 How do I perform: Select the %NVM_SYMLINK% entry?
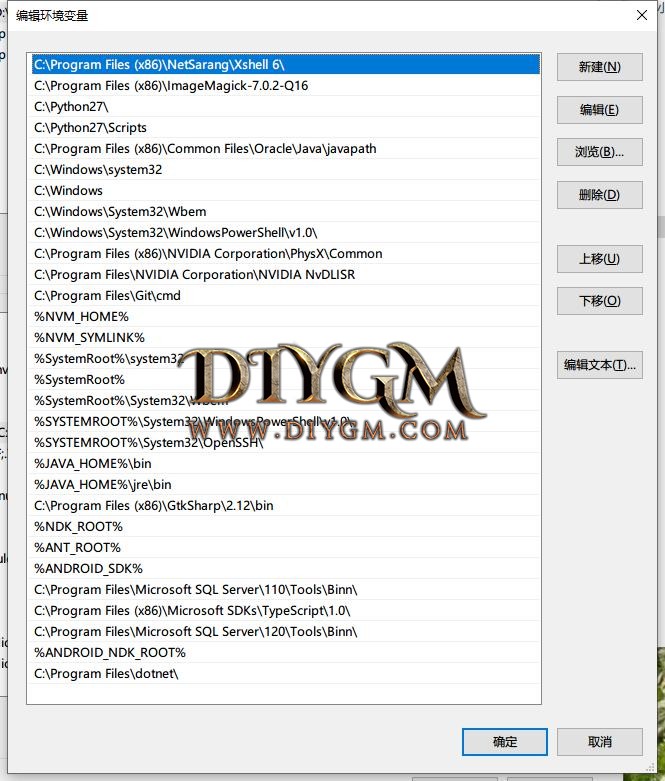[x=286, y=338]
